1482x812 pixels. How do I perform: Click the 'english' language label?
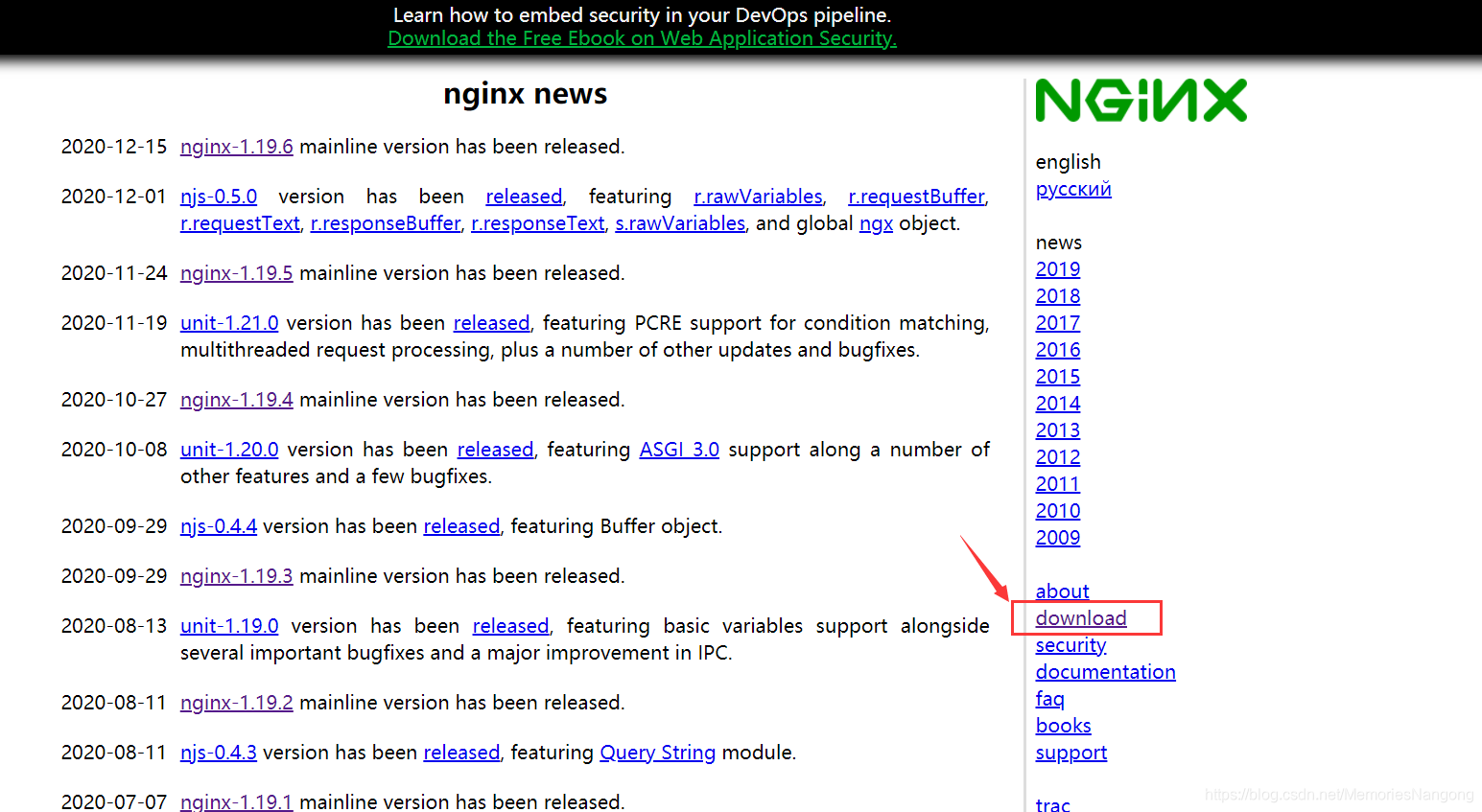1068,162
